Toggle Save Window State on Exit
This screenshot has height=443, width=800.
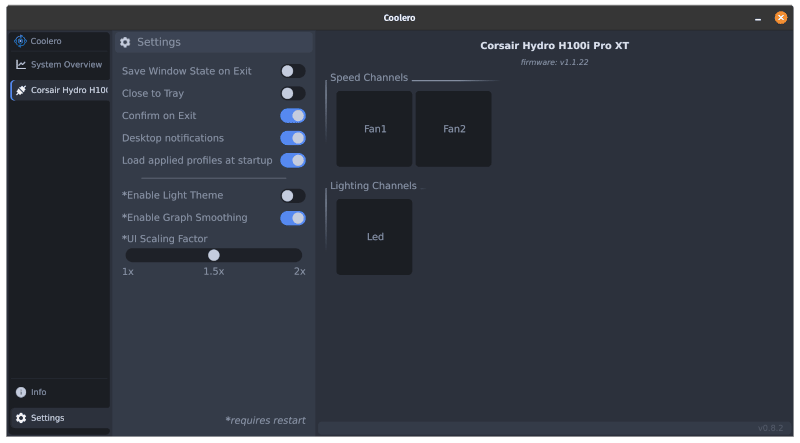tap(292, 71)
